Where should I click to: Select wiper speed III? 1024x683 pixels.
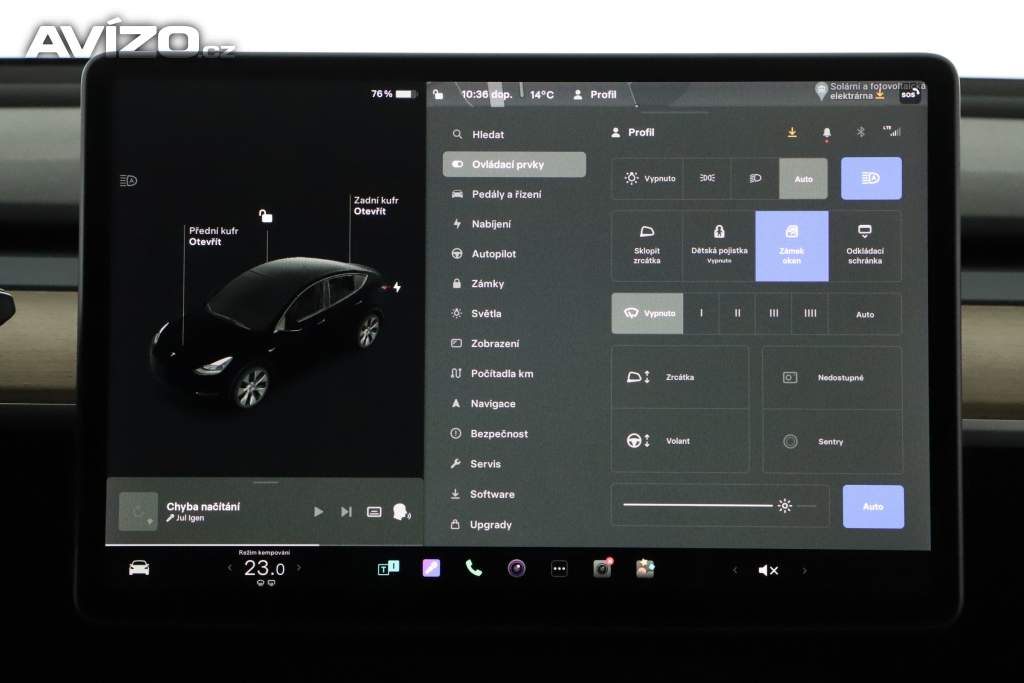[x=773, y=313]
